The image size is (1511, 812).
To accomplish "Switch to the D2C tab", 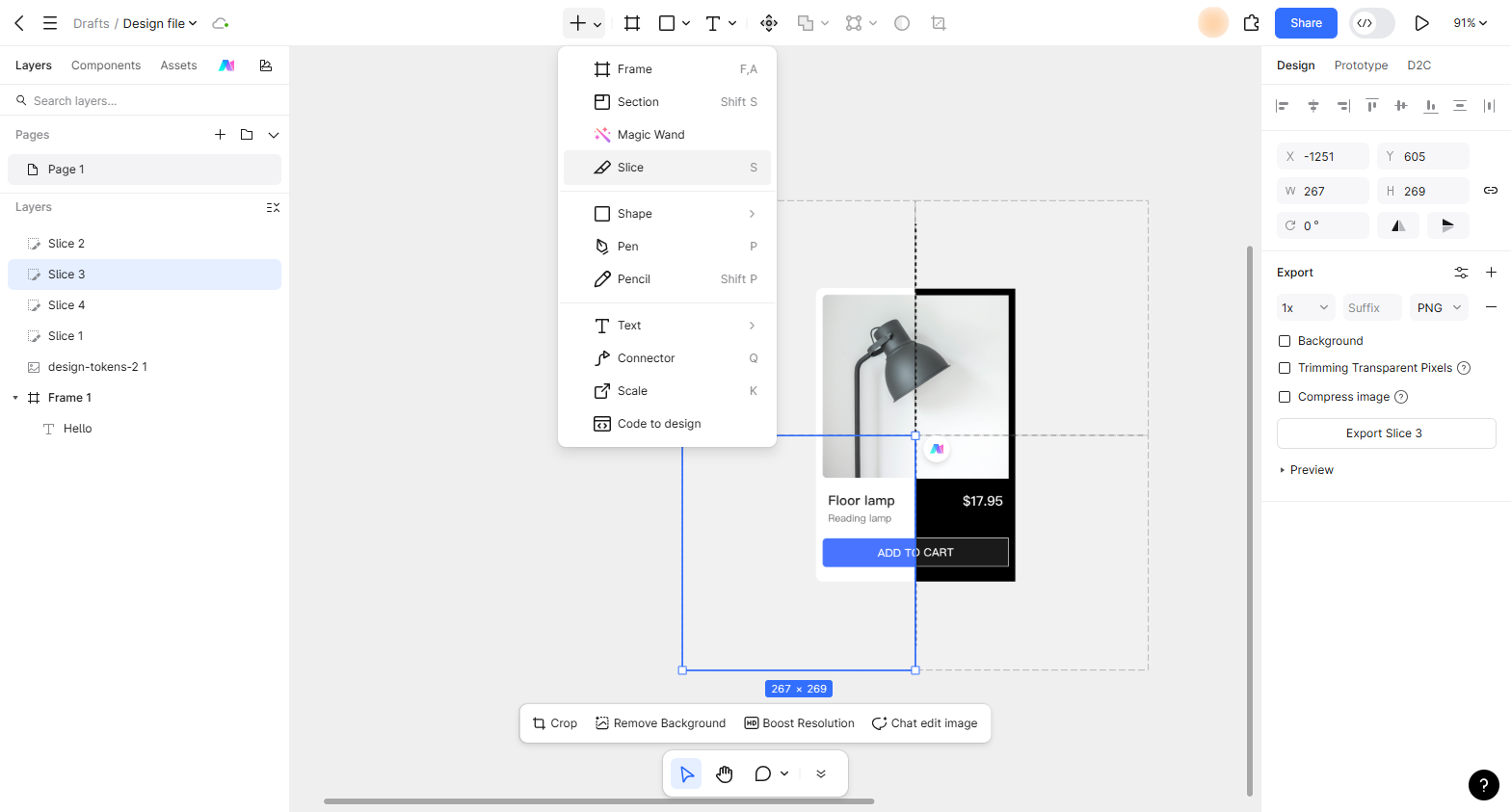I will pos(1418,65).
